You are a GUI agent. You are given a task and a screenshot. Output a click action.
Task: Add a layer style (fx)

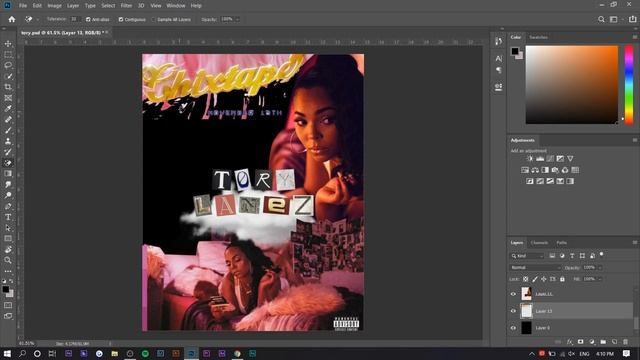click(x=570, y=342)
